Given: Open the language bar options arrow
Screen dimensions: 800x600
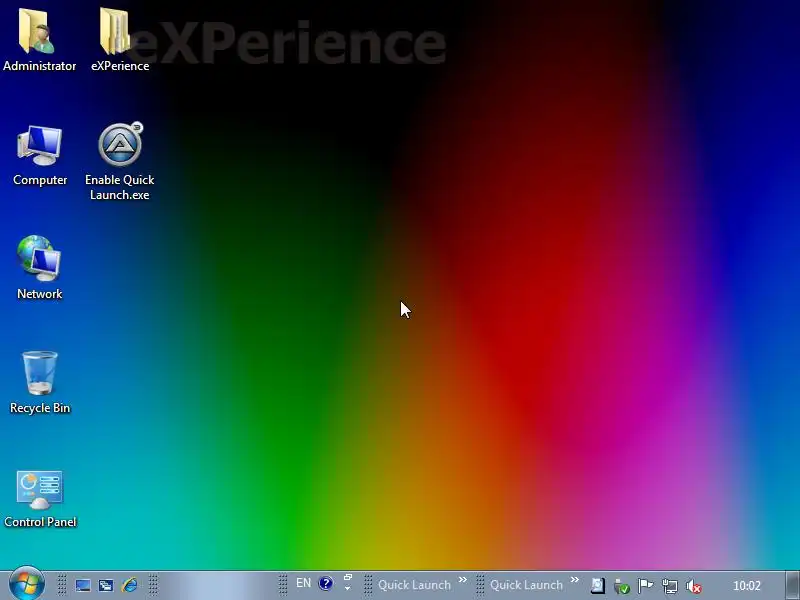Looking at the screenshot, I should [347, 588].
